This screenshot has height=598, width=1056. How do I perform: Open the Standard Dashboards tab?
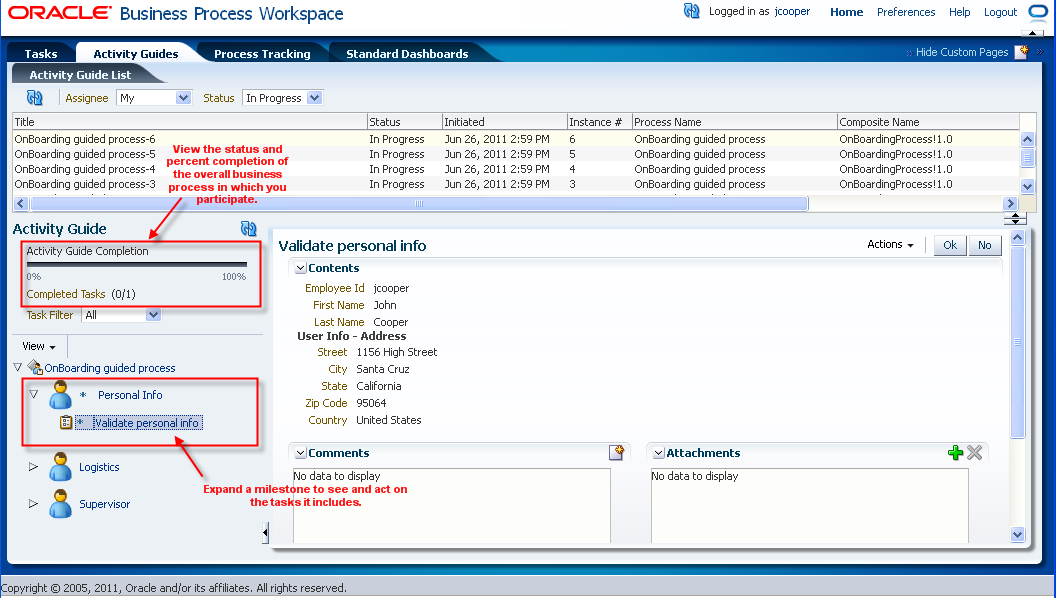click(407, 54)
